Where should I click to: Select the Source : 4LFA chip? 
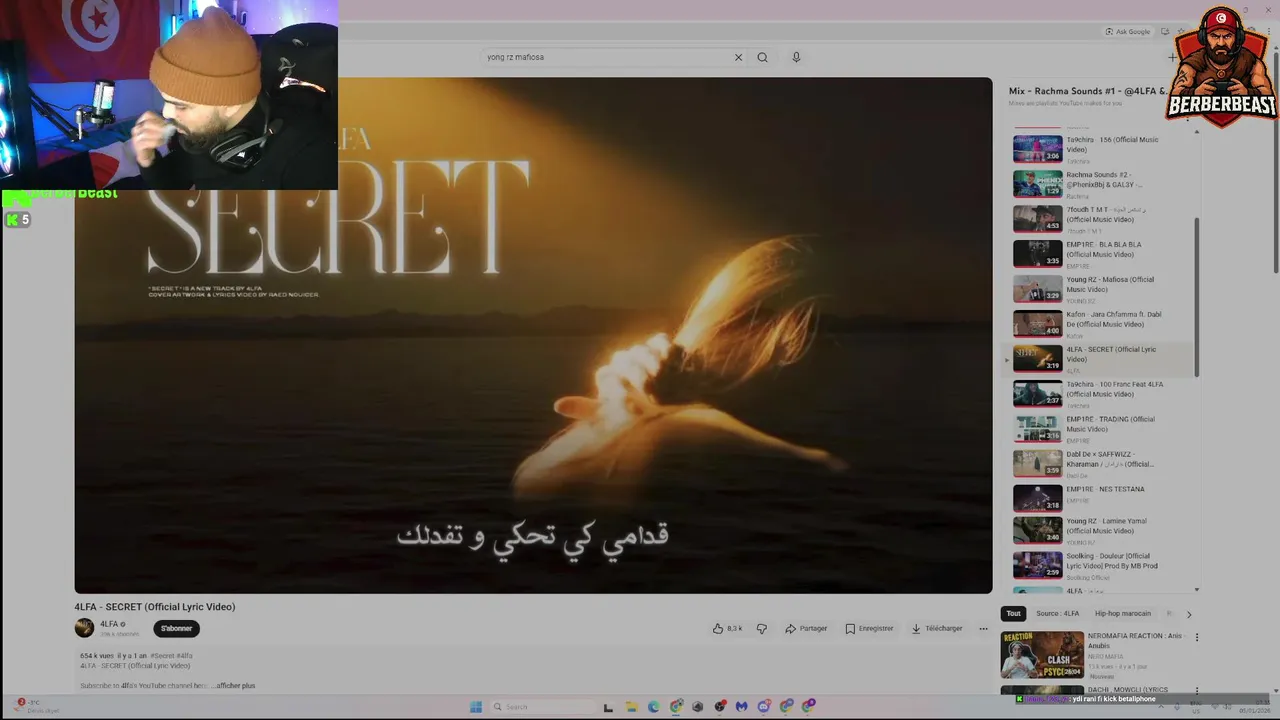point(1057,614)
